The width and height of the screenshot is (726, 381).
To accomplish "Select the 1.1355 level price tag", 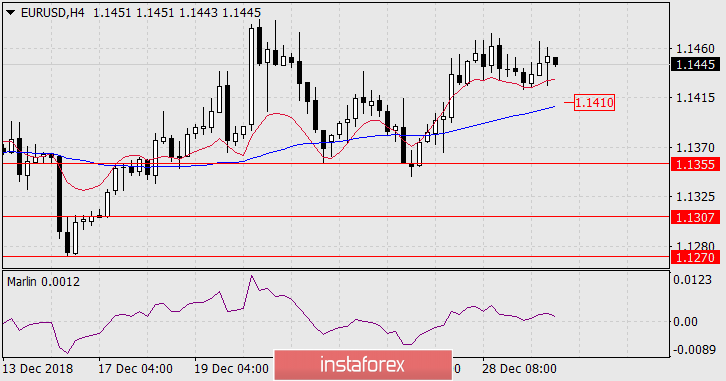I will pos(695,164).
